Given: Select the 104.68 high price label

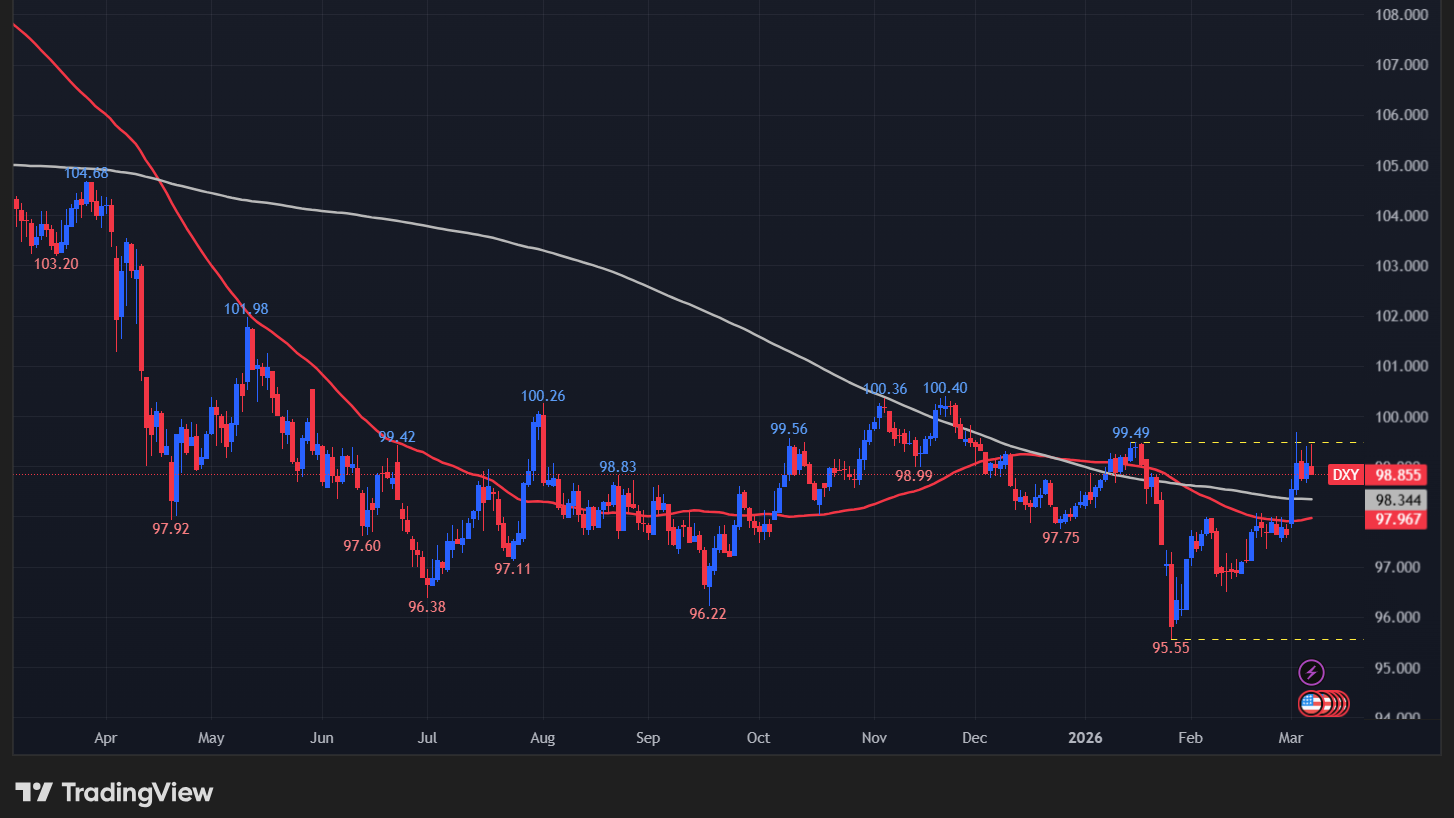Looking at the screenshot, I should [86, 173].
